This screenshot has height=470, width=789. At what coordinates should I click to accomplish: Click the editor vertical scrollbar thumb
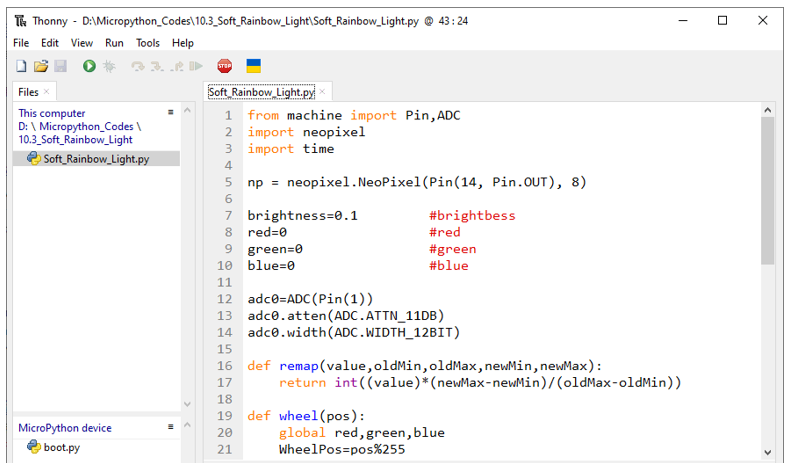click(x=767, y=191)
